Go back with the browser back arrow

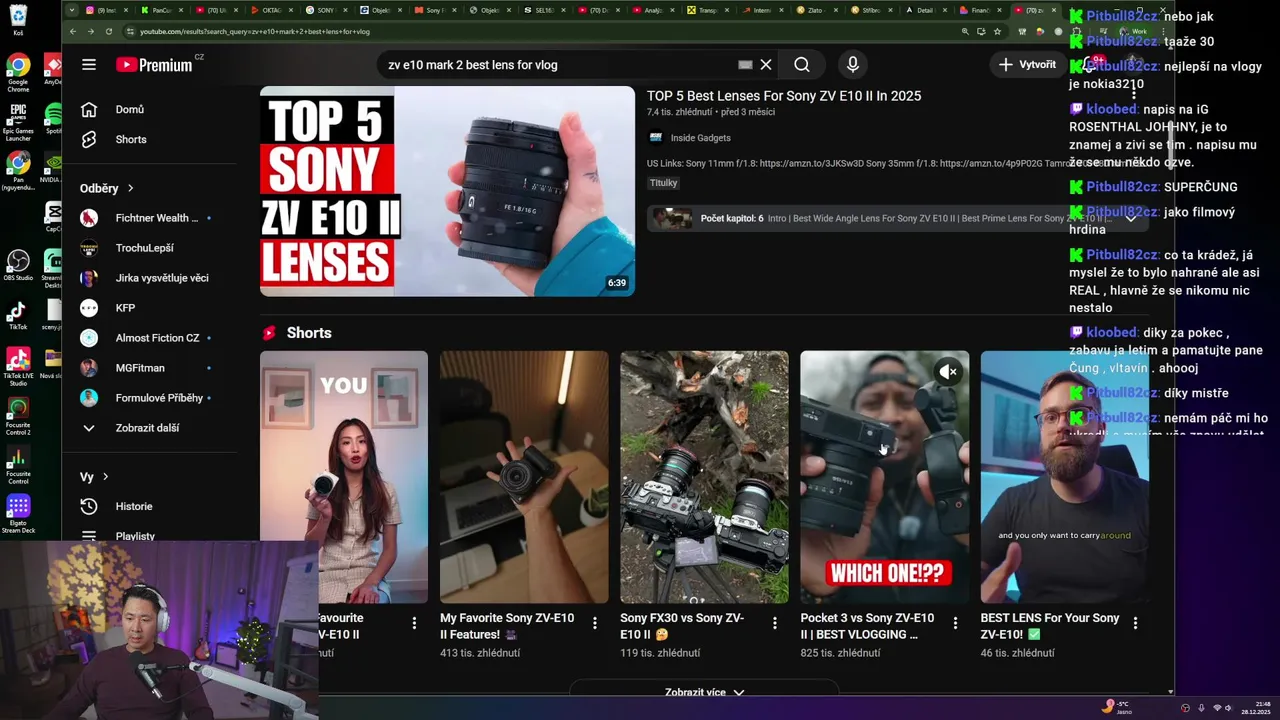[73, 31]
